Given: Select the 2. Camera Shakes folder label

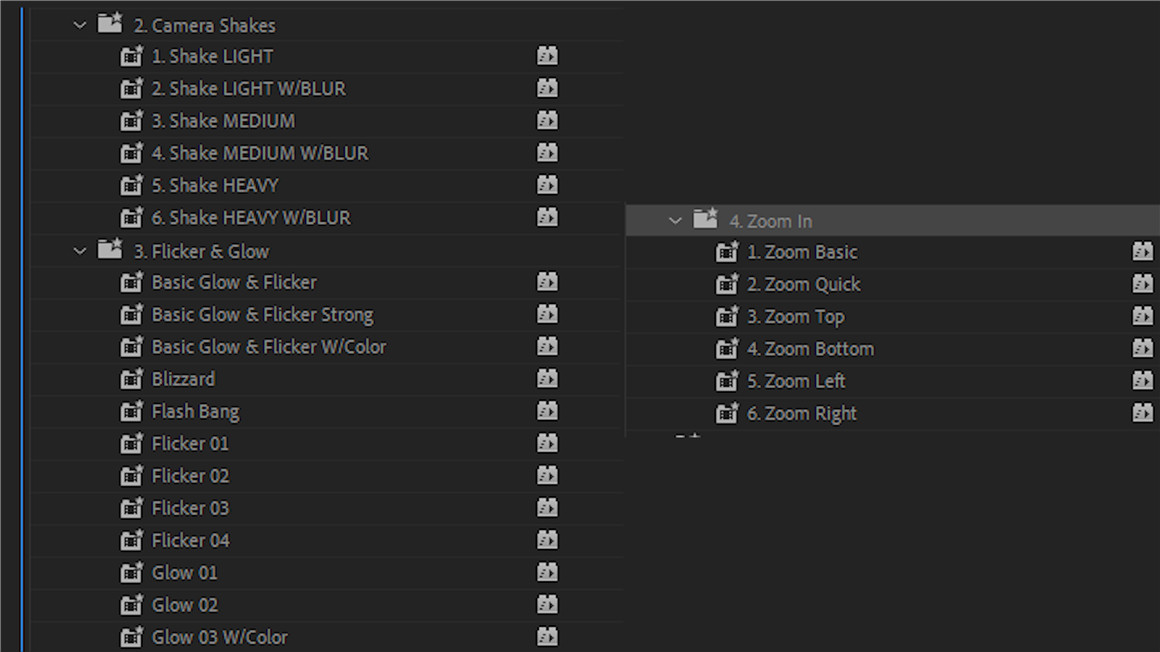Looking at the screenshot, I should [x=204, y=25].
